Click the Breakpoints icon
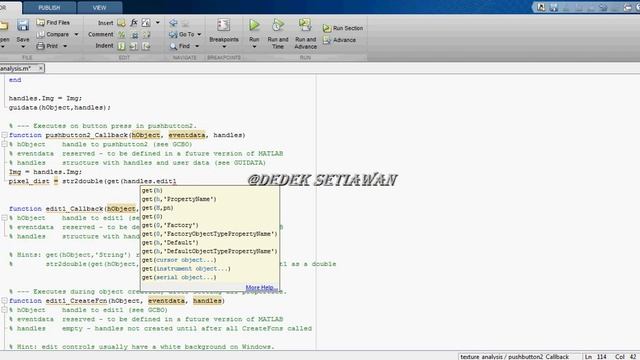Screen dimensions: 640x360 (x=224, y=25)
